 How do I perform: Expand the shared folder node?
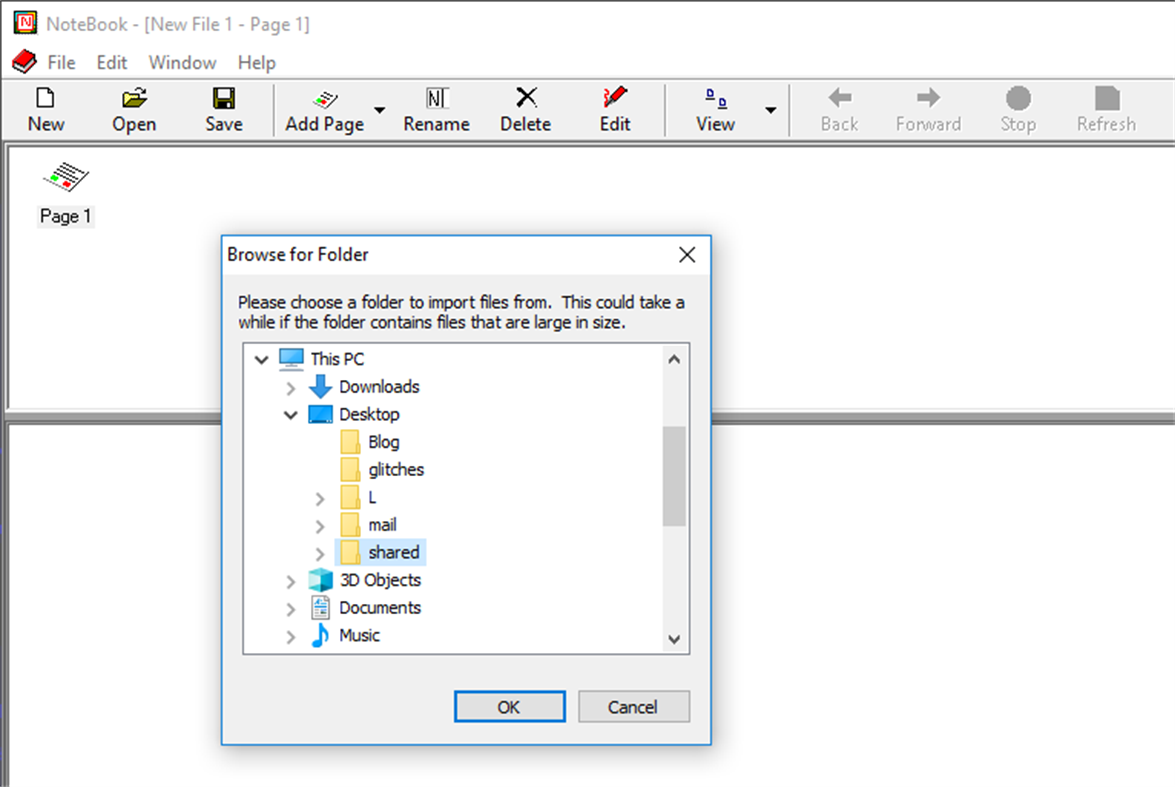coord(320,554)
